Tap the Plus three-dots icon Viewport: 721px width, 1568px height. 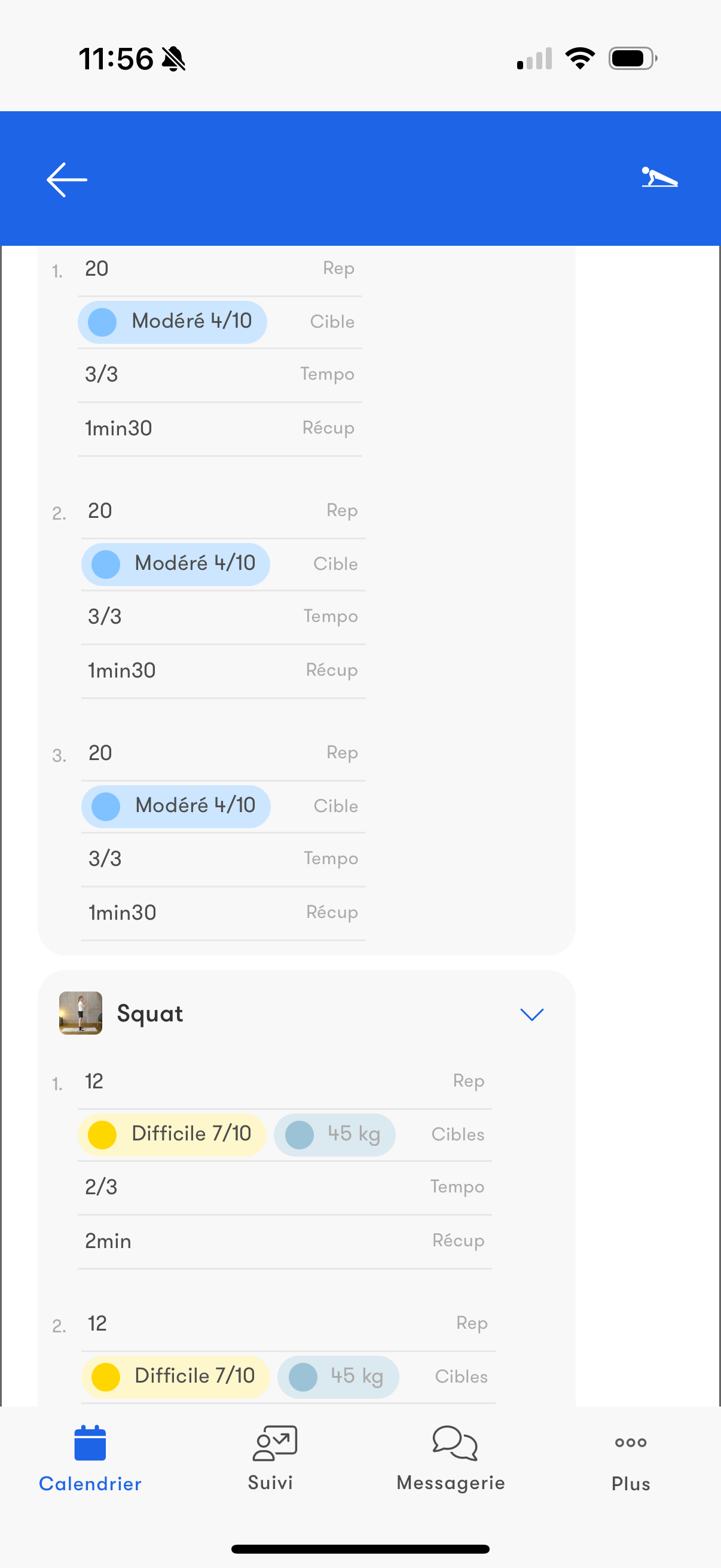(630, 1442)
